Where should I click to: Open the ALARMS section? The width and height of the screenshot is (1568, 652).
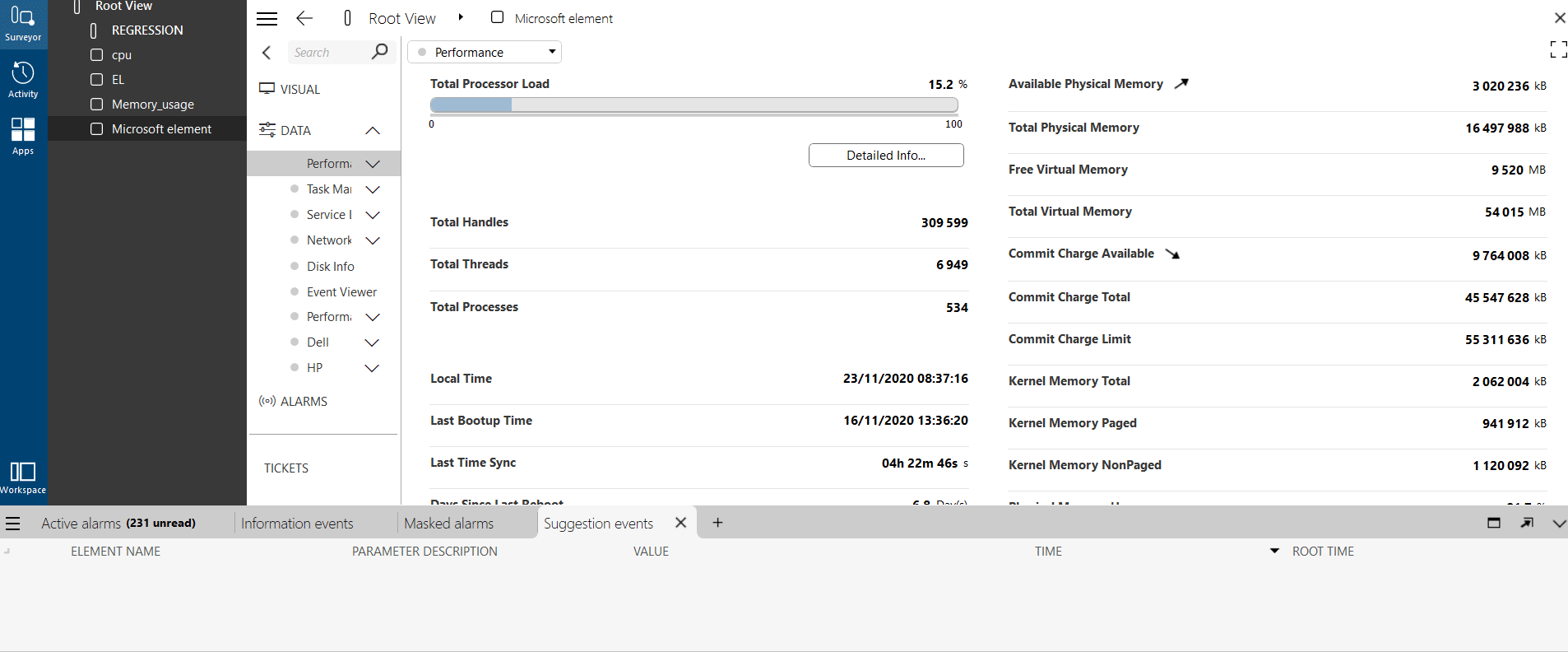point(304,402)
